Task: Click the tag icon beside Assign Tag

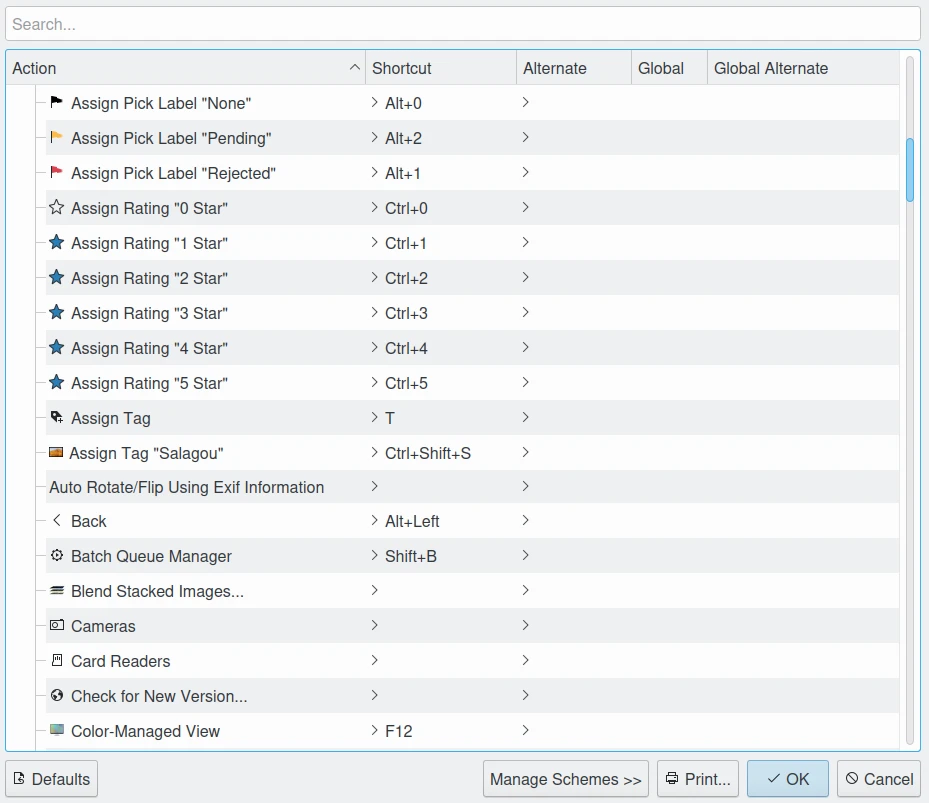Action: point(56,417)
